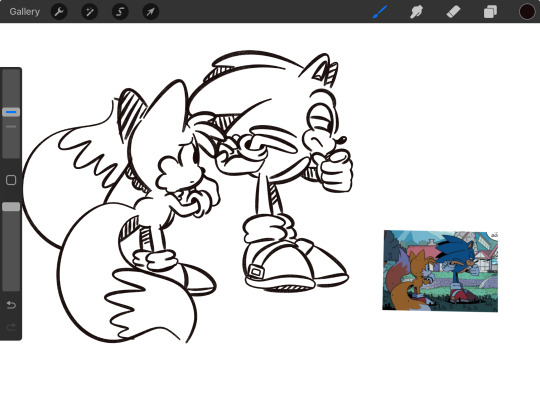Open the active color swatch
Viewport: 540px width, 405px height.
[527, 12]
